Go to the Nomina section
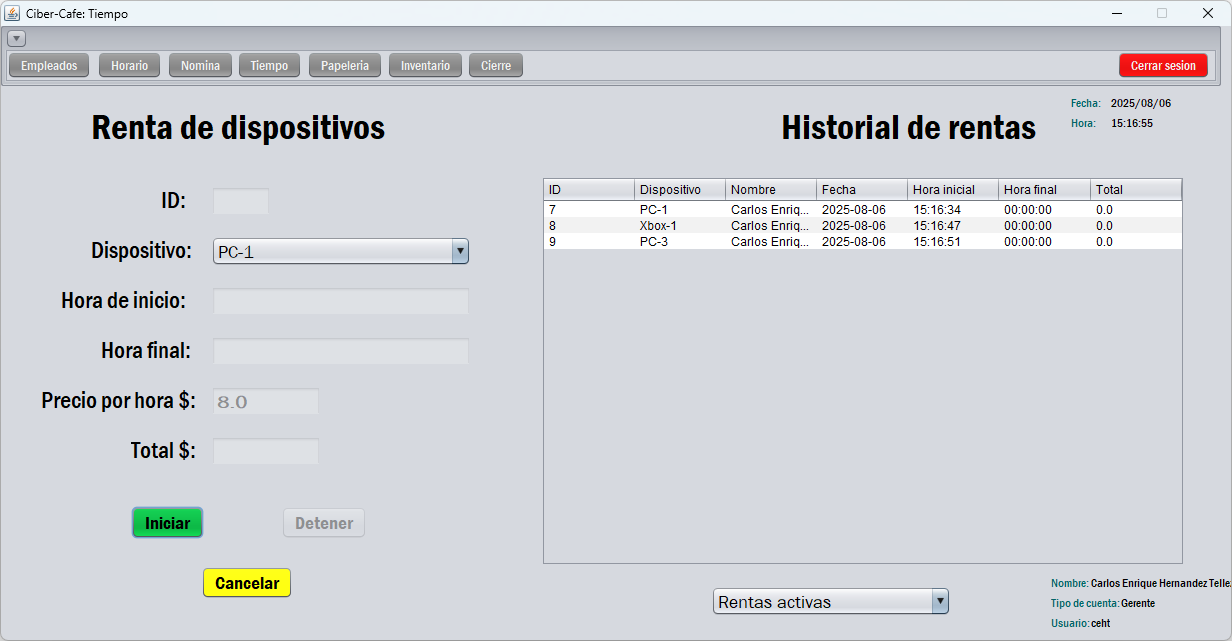The width and height of the screenshot is (1232, 641). click(x=200, y=66)
